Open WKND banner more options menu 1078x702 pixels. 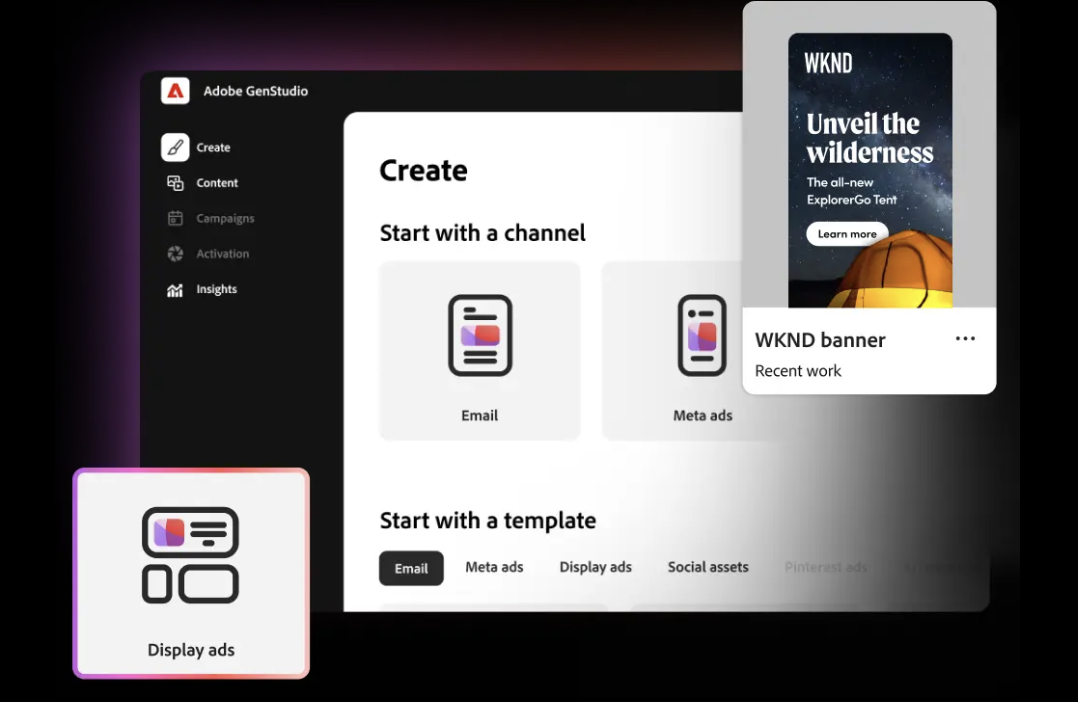click(965, 338)
